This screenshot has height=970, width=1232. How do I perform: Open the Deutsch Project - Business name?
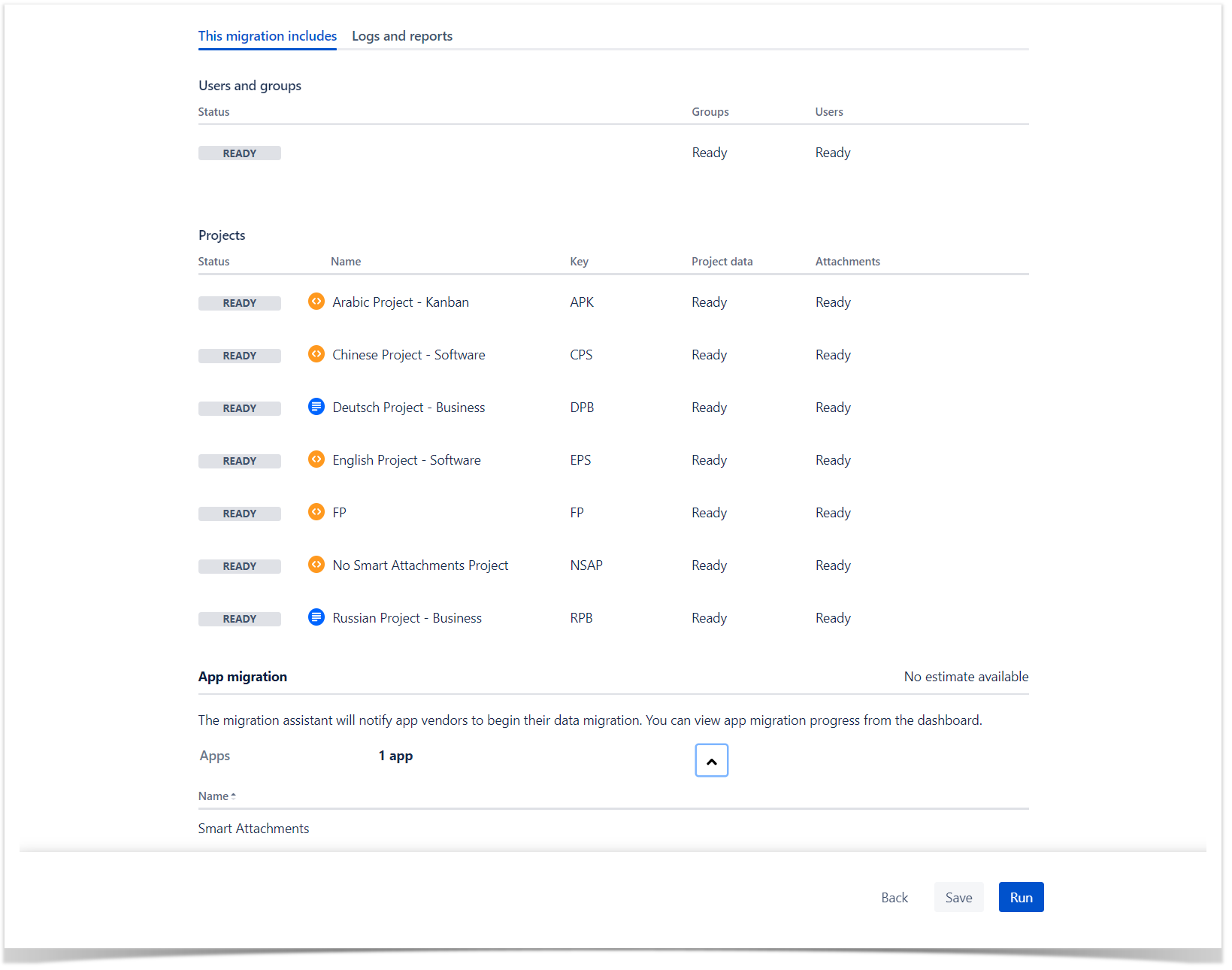click(x=408, y=408)
